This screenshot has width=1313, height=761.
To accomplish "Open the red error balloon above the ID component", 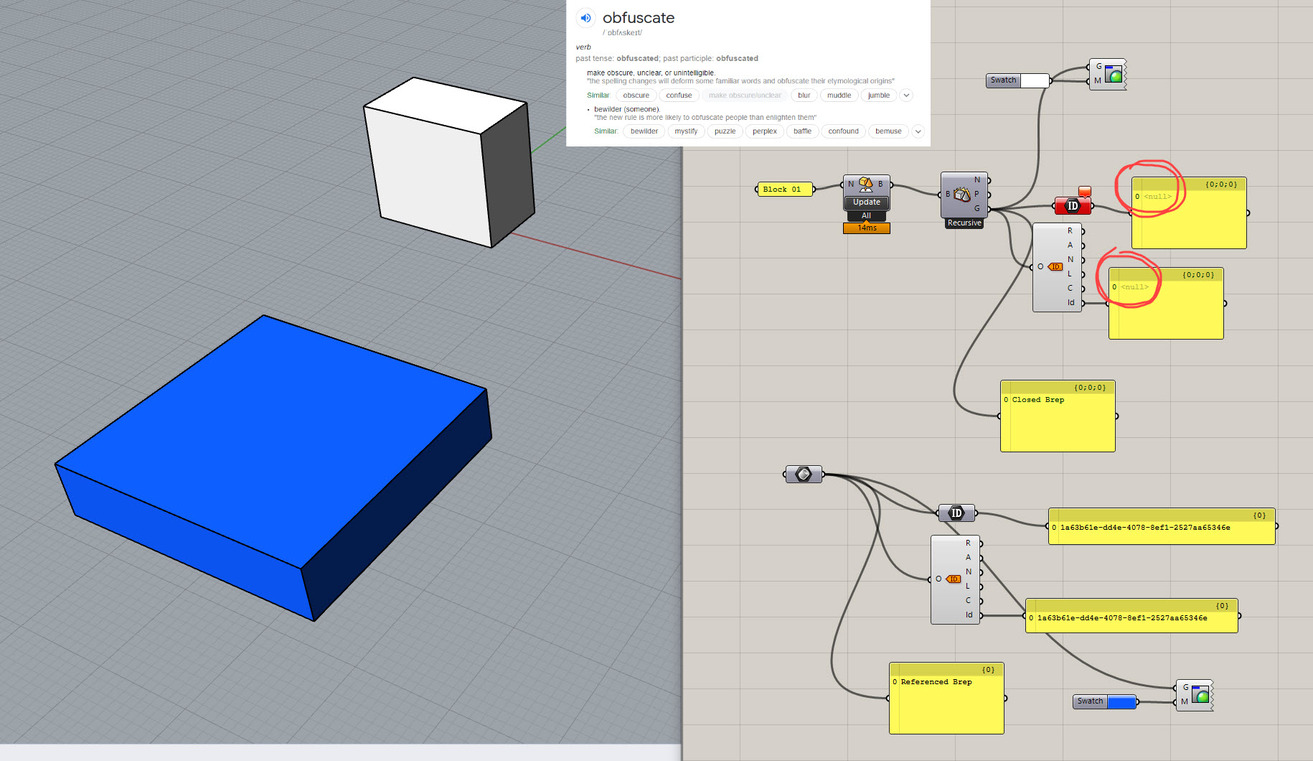I will [x=1084, y=190].
